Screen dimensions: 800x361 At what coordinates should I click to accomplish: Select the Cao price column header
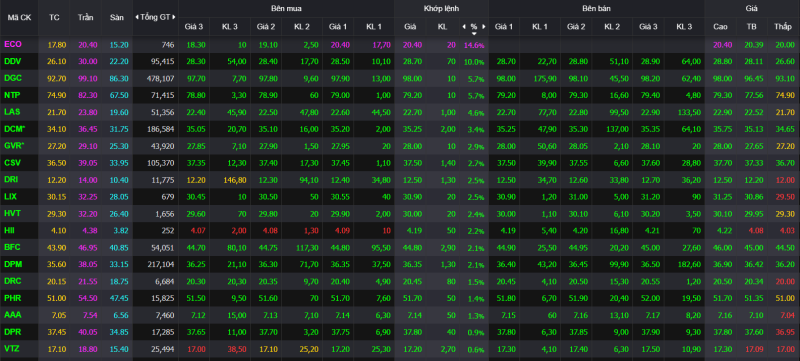[720, 27]
